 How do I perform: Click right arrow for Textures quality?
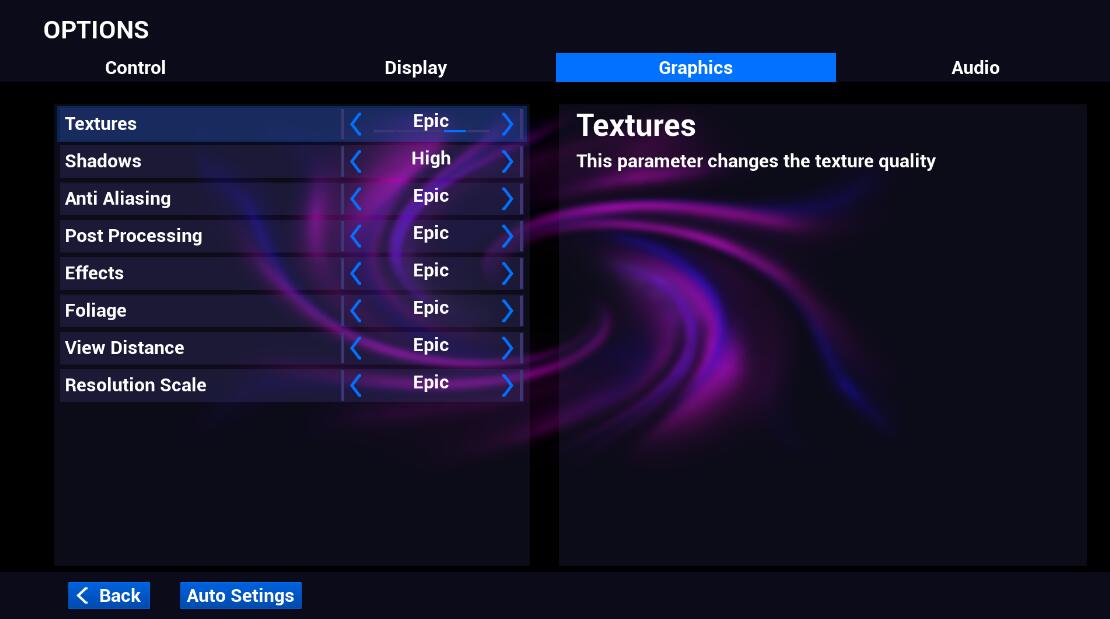pyautogui.click(x=507, y=124)
